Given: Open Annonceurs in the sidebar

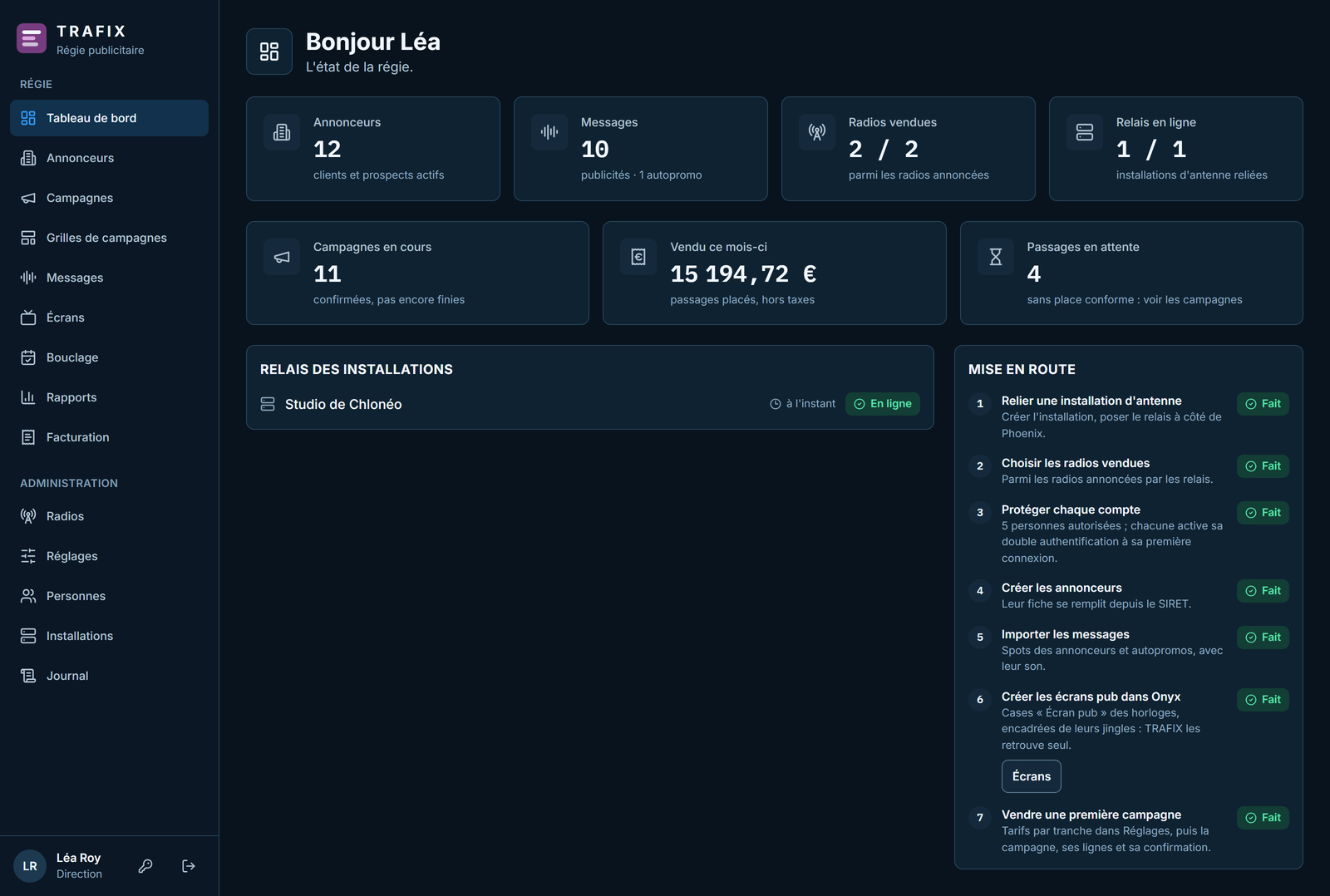Looking at the screenshot, I should click(109, 158).
